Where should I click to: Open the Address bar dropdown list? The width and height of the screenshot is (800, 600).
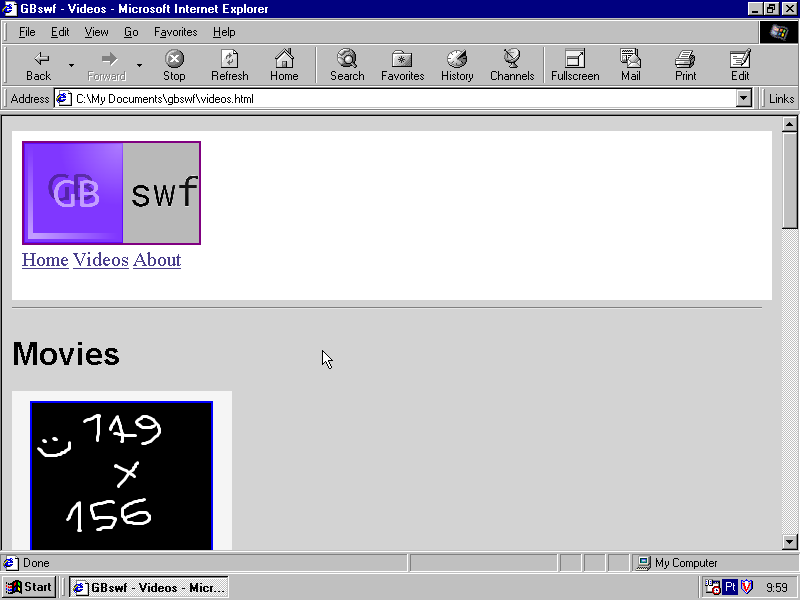click(x=743, y=99)
